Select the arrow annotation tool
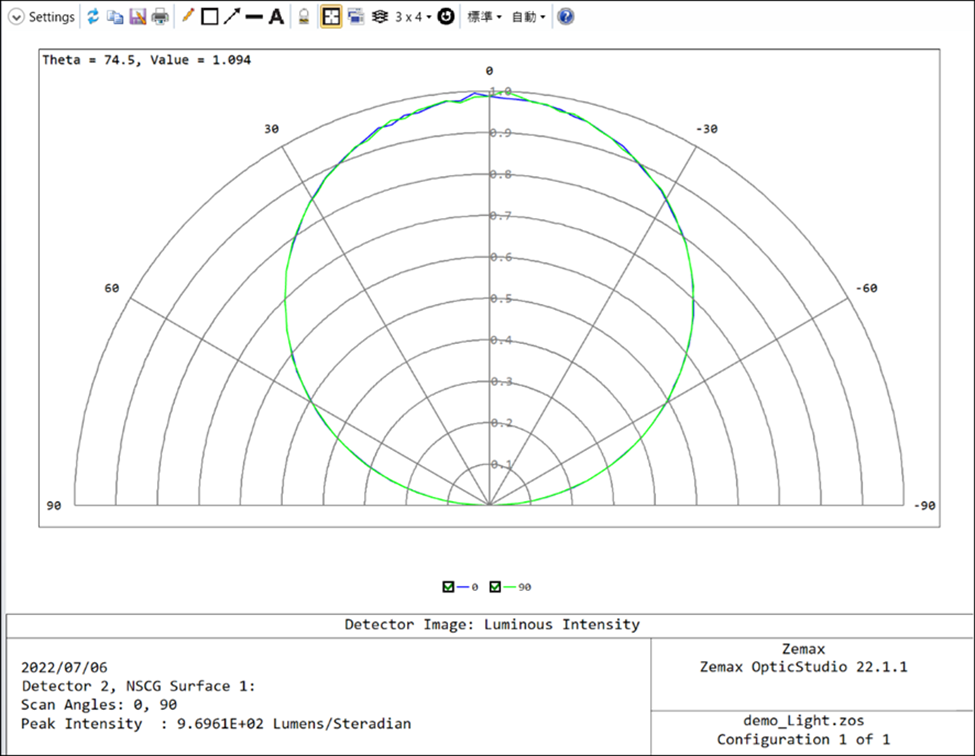 pyautogui.click(x=232, y=17)
